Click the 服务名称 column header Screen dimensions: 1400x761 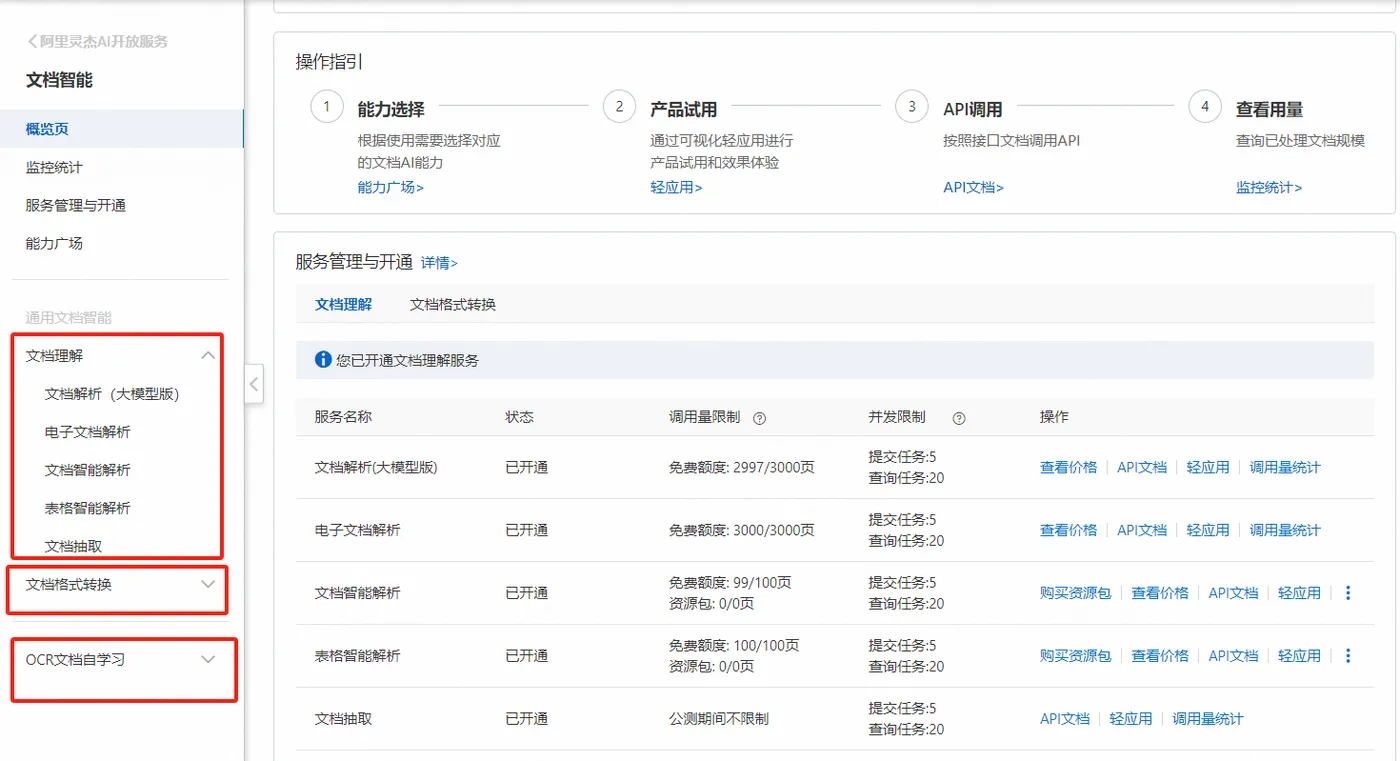click(x=343, y=417)
